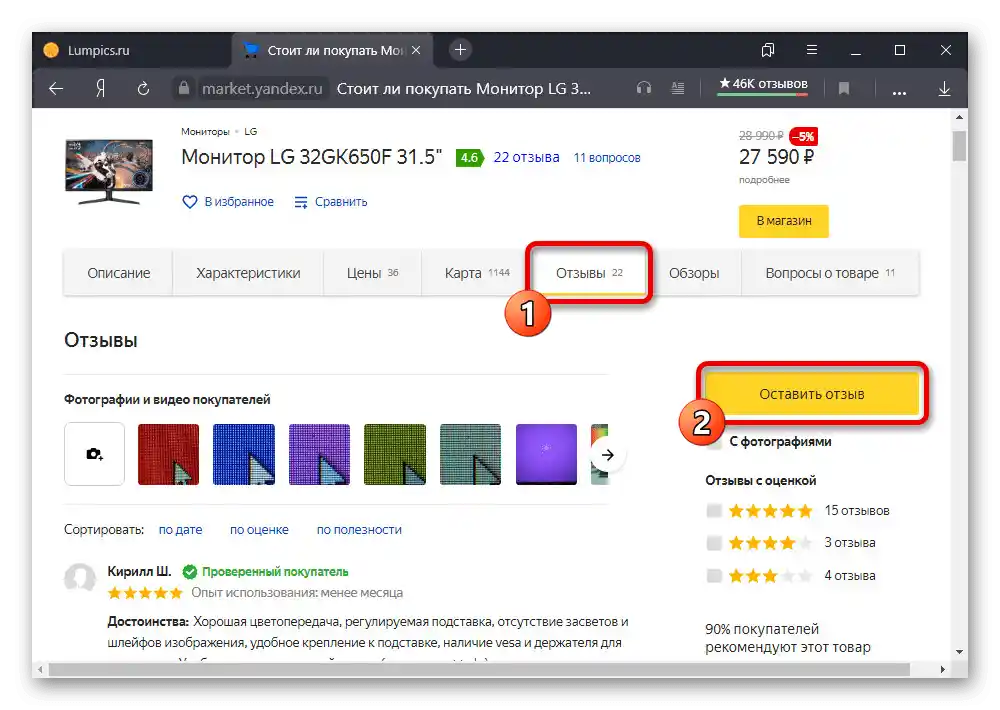This screenshot has width=1000, height=710.
Task: Open downloads with the download arrow icon
Action: 945,89
